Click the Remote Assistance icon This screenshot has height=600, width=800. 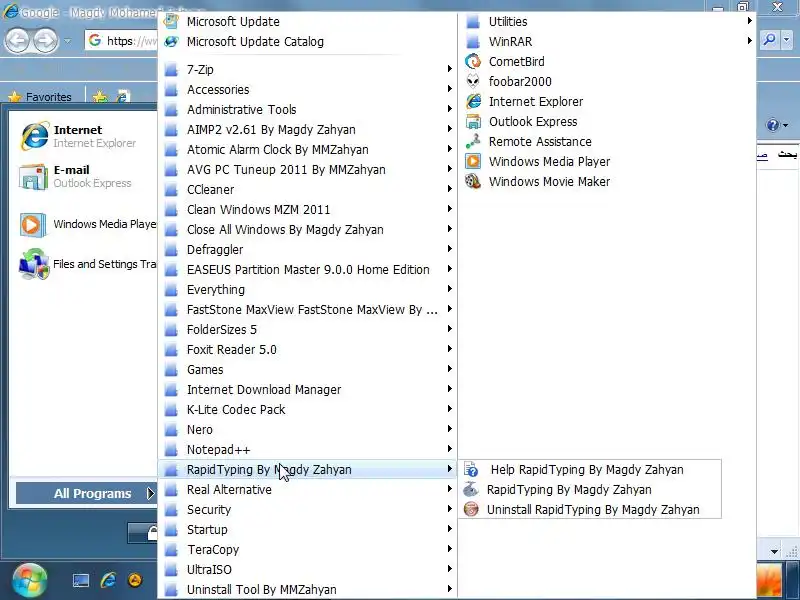pos(473,141)
